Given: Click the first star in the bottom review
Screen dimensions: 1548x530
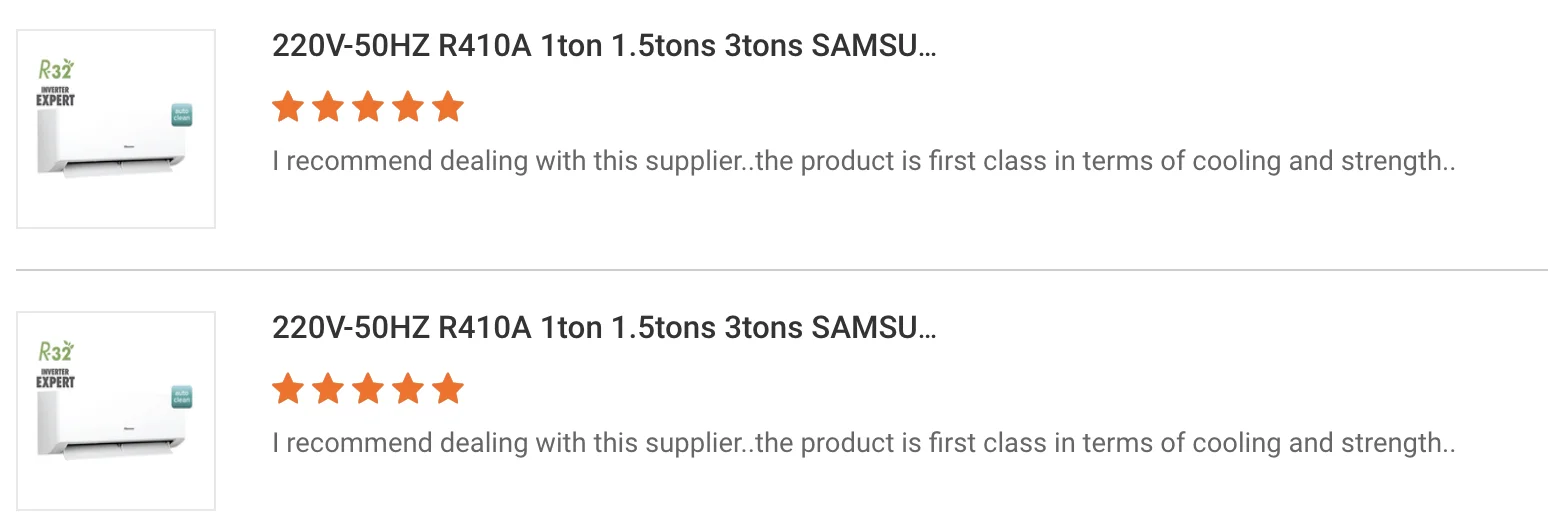Looking at the screenshot, I should click(x=288, y=388).
